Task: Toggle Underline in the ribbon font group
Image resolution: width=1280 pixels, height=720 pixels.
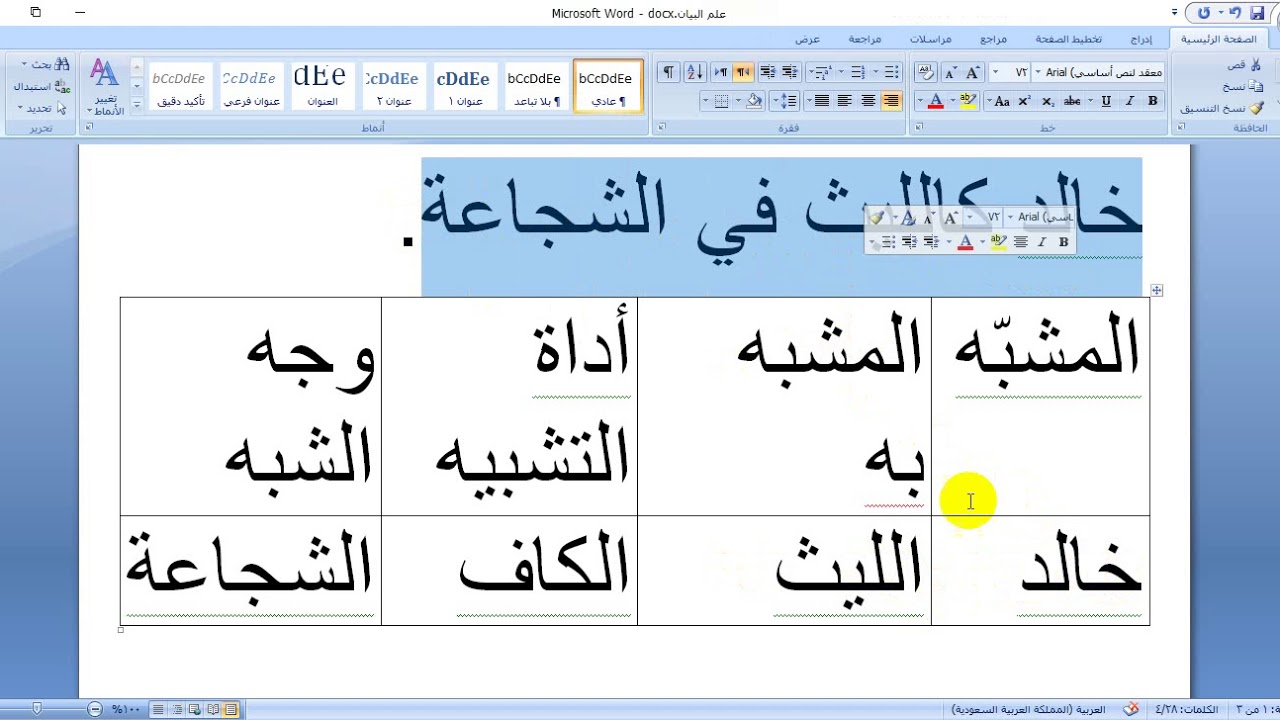Action: (x=1106, y=101)
